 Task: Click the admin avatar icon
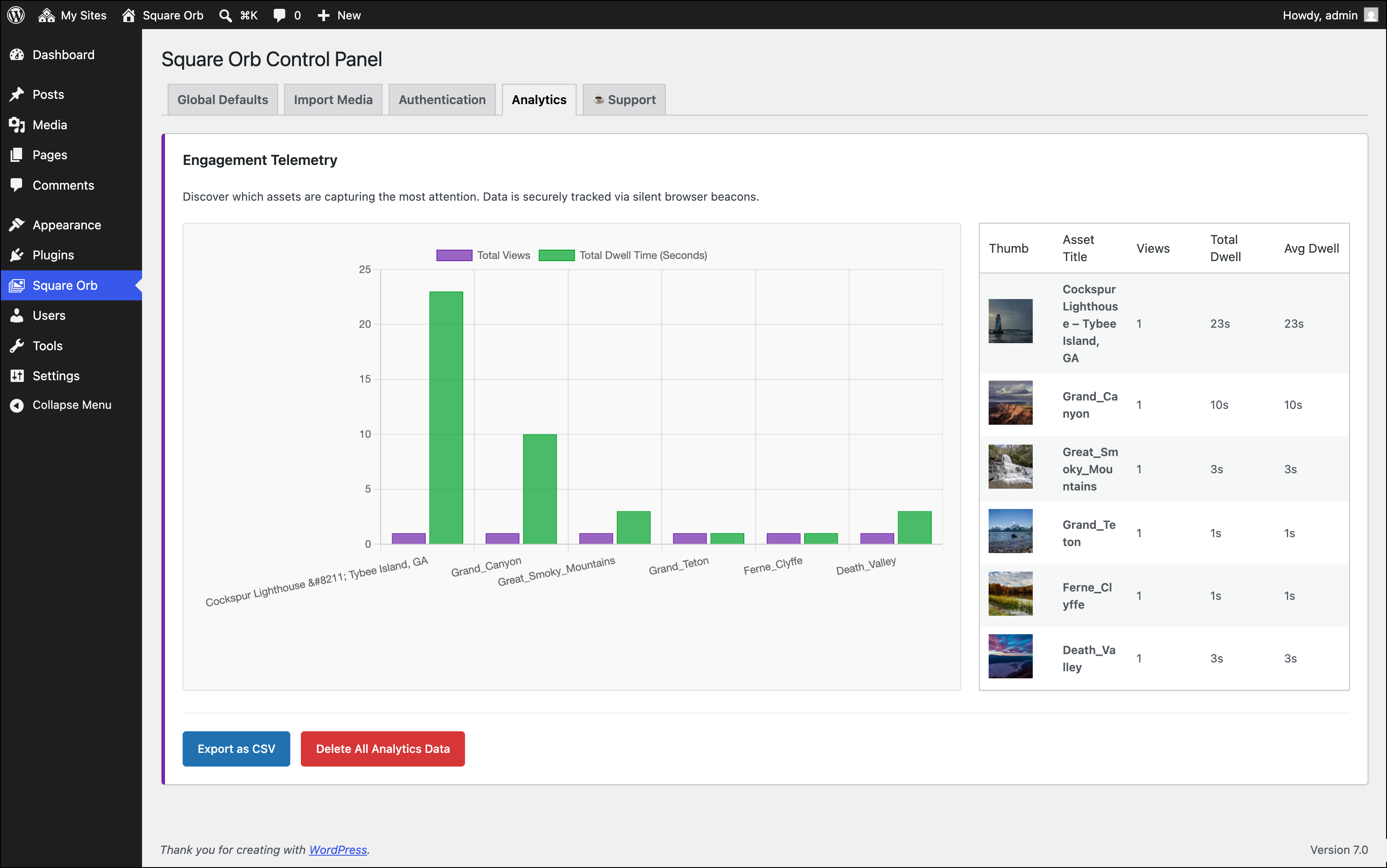click(1372, 15)
